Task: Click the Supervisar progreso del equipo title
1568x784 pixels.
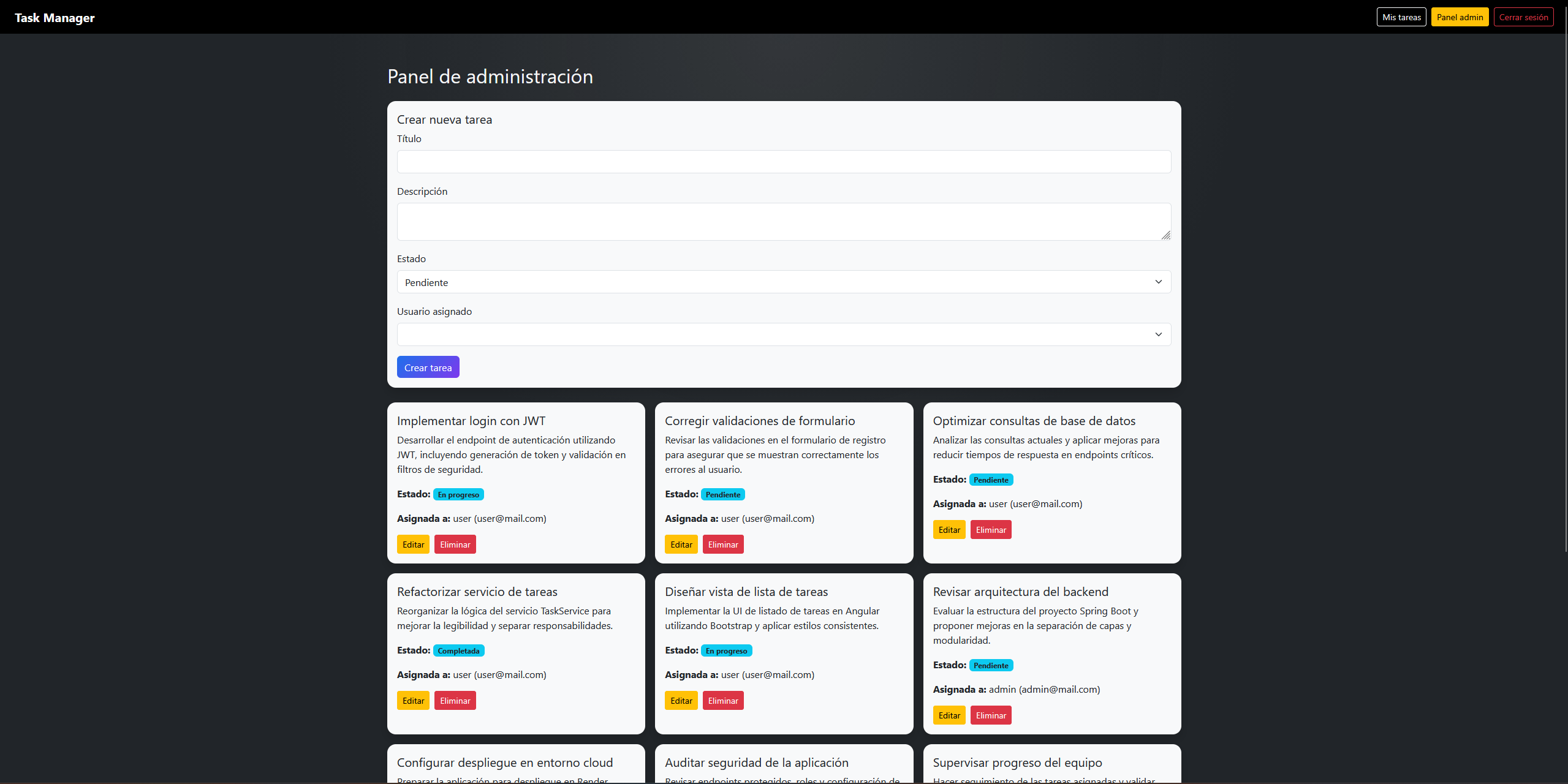Action: pyautogui.click(x=1018, y=763)
